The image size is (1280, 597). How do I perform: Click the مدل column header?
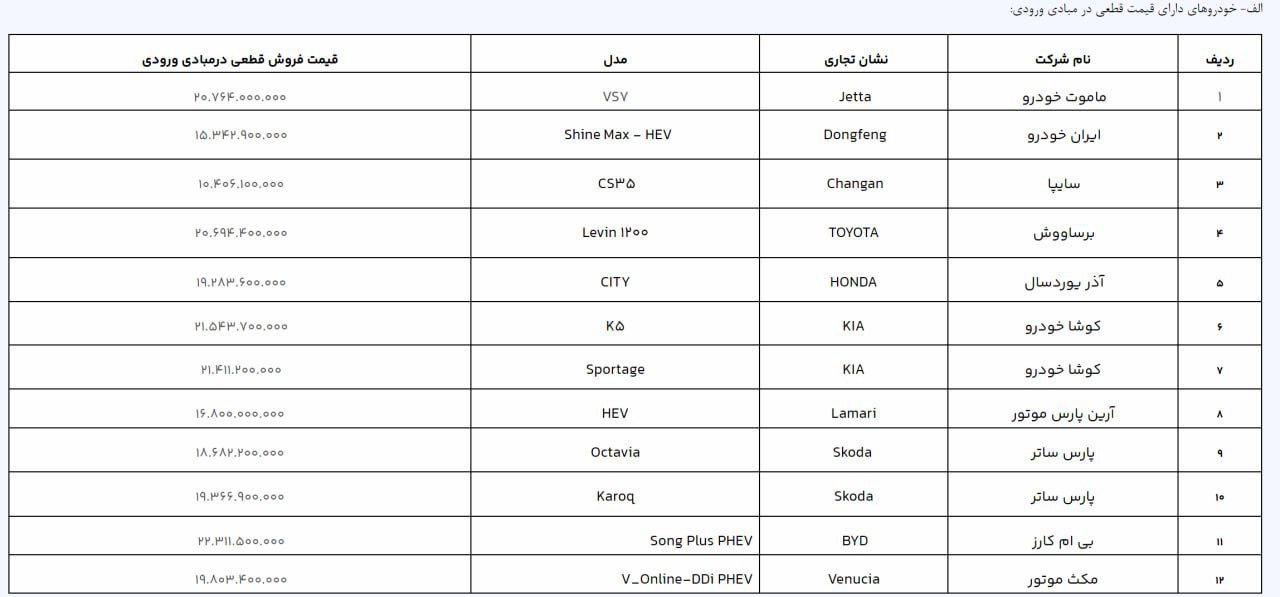point(615,59)
